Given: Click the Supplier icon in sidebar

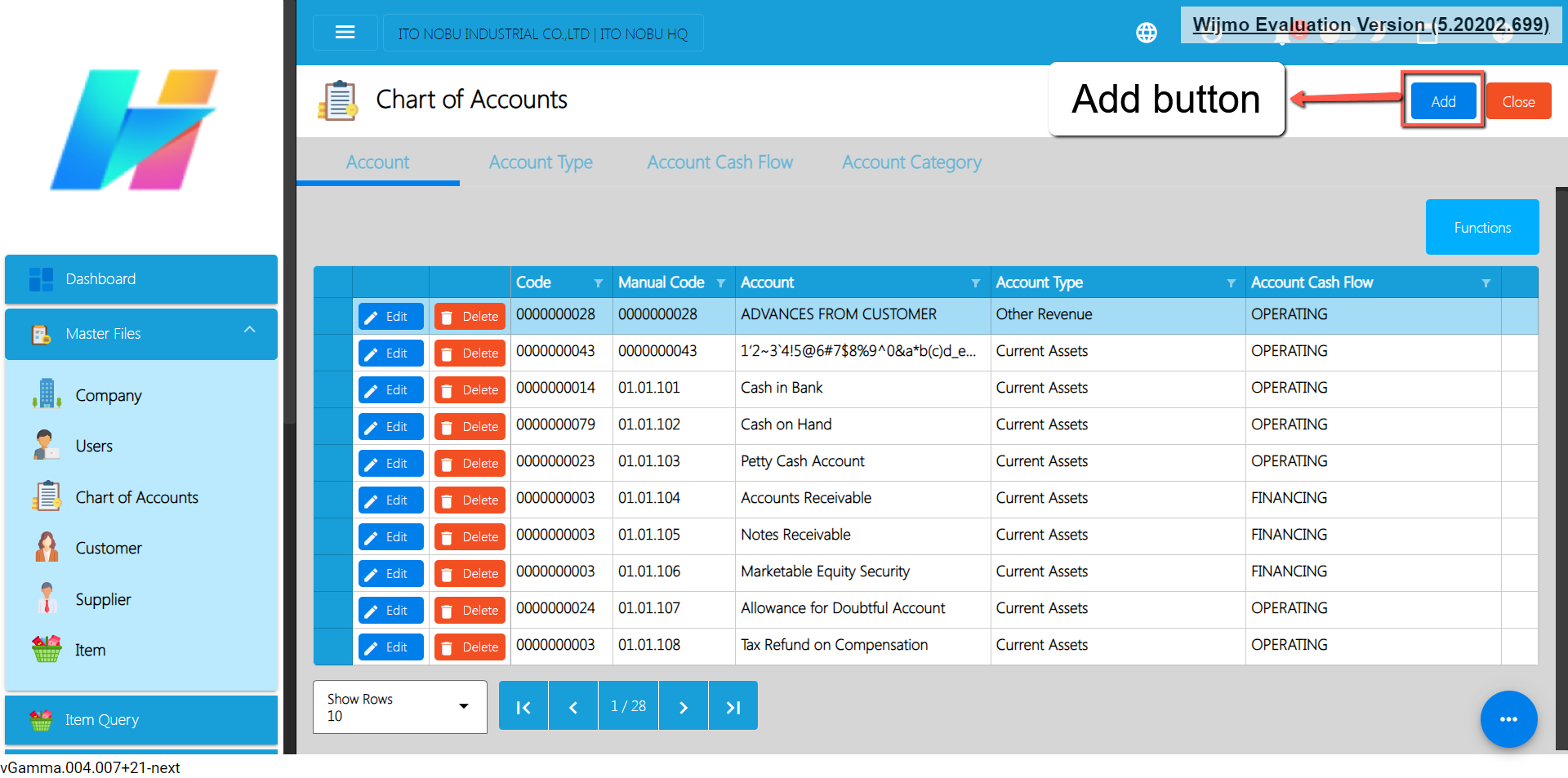Looking at the screenshot, I should [x=47, y=599].
